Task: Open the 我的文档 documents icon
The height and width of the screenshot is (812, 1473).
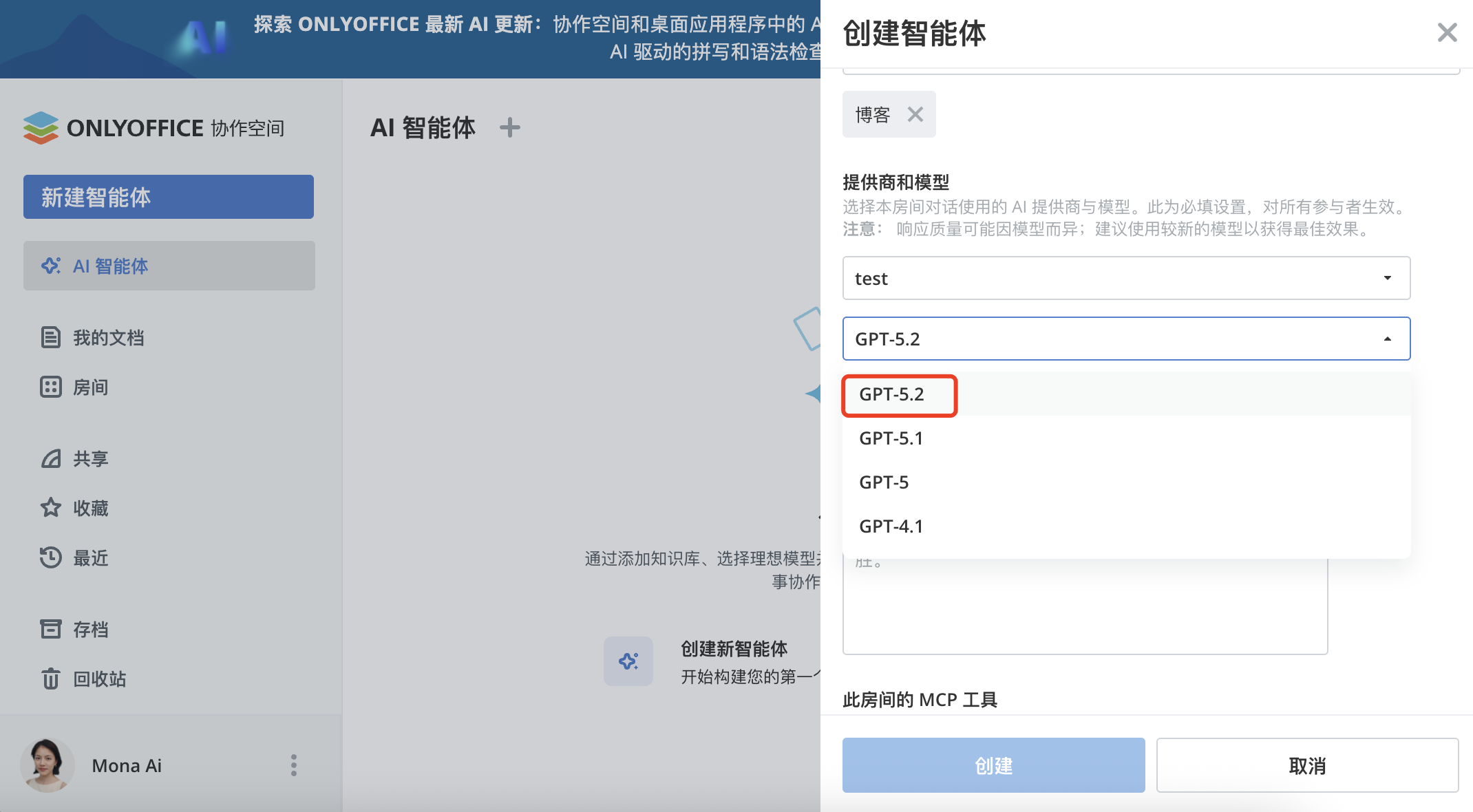Action: [51, 337]
